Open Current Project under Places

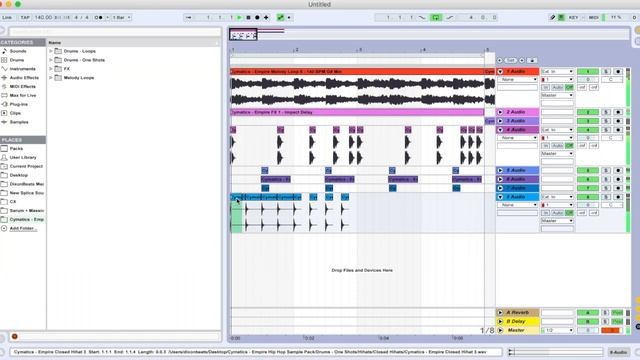tap(26, 167)
